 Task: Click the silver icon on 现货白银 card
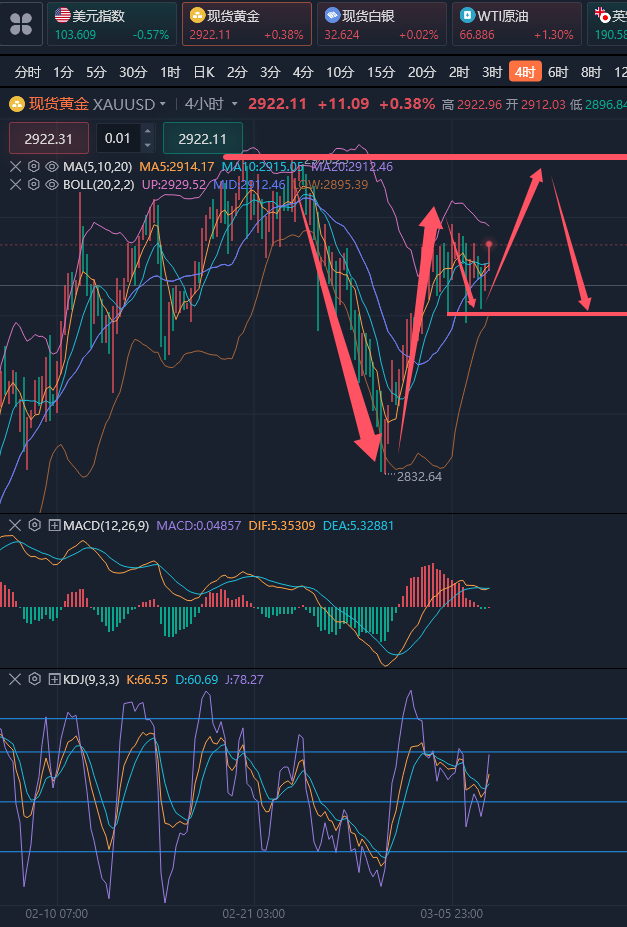332,15
